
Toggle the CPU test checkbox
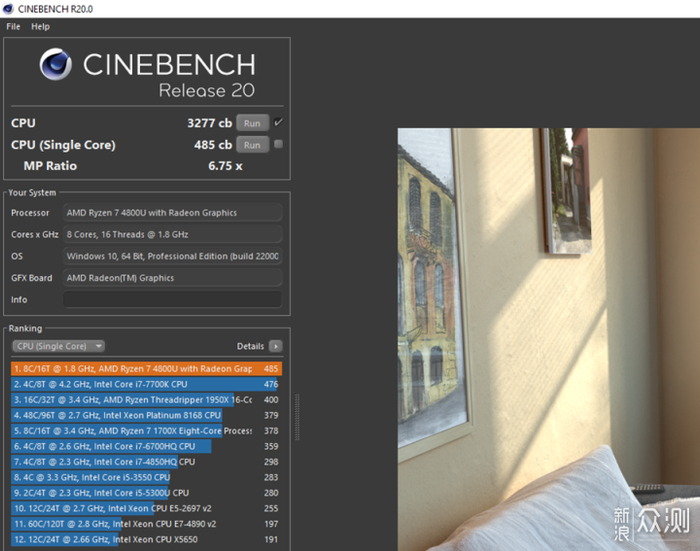tap(278, 122)
